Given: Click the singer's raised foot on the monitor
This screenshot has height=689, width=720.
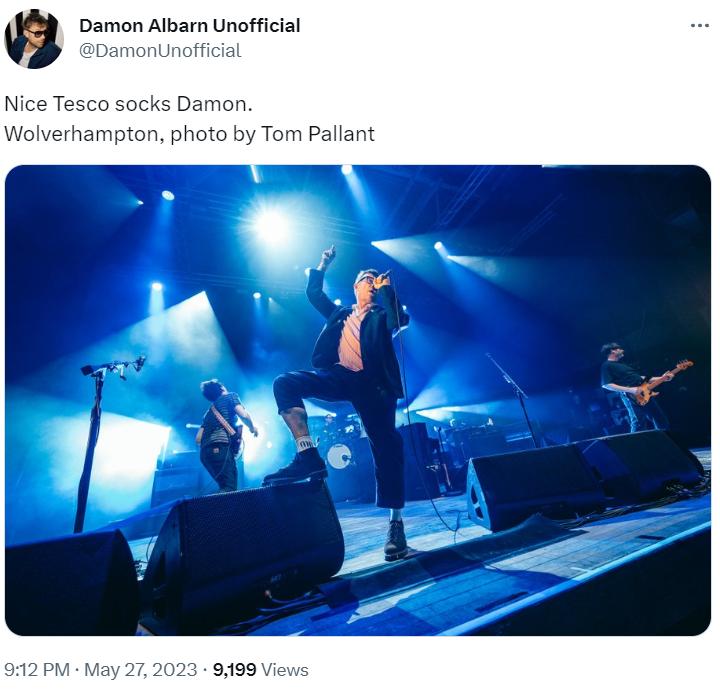Looking at the screenshot, I should [297, 466].
